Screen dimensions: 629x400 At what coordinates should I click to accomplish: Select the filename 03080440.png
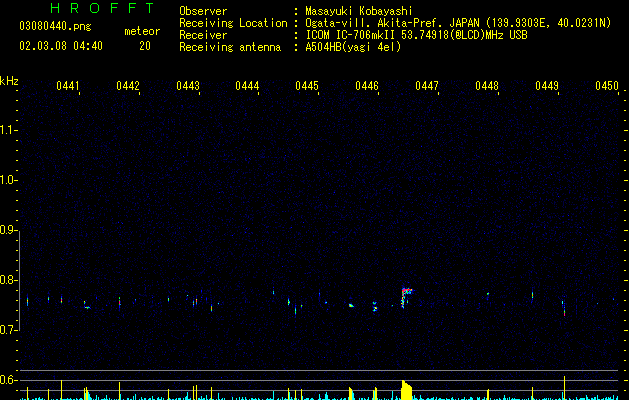[55, 27]
